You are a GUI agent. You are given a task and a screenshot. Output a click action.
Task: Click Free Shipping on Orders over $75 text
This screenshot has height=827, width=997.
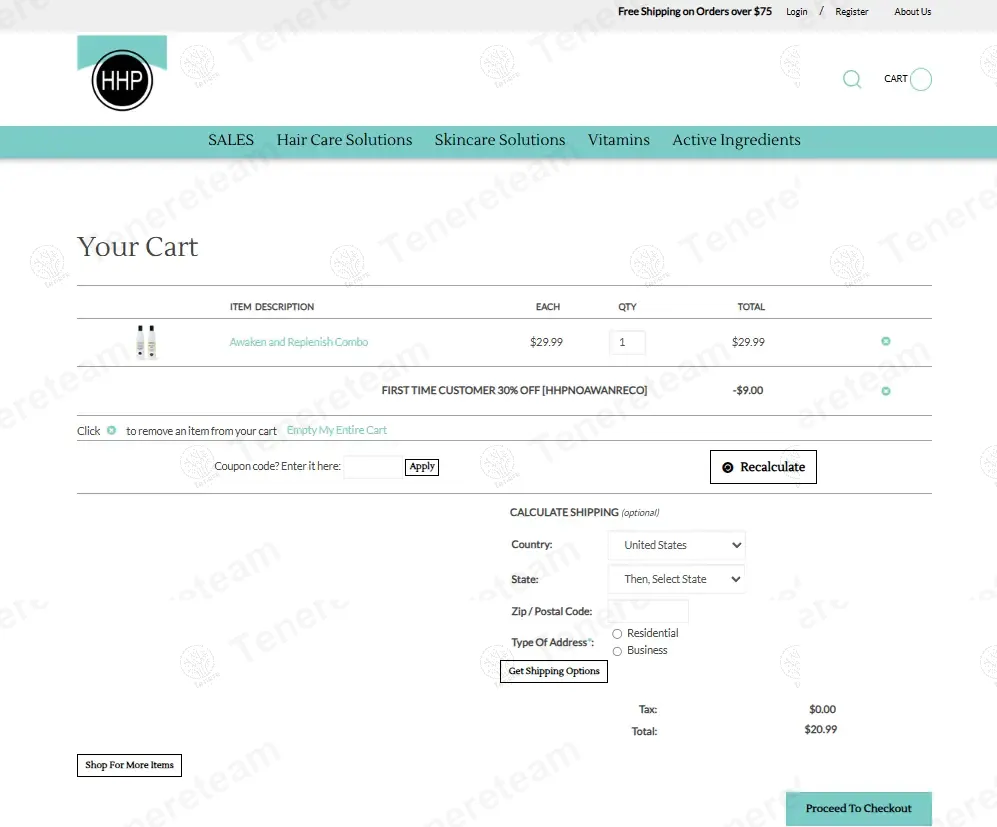point(694,11)
